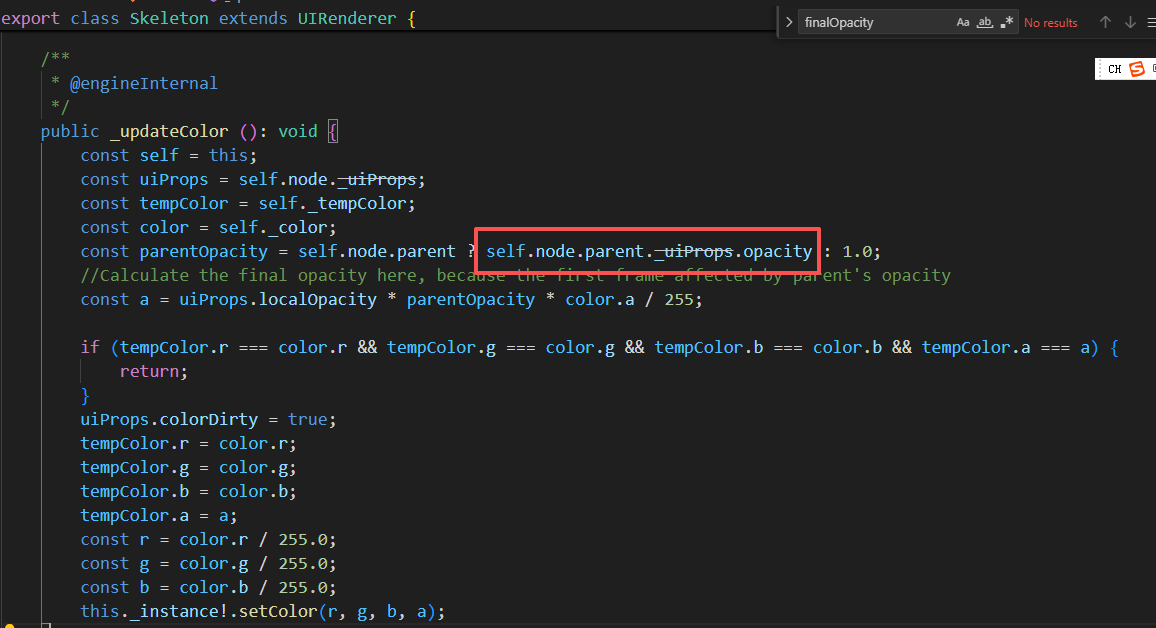Image resolution: width=1156 pixels, height=628 pixels.
Task: Toggle Find in Selection icon
Action: point(1152,22)
